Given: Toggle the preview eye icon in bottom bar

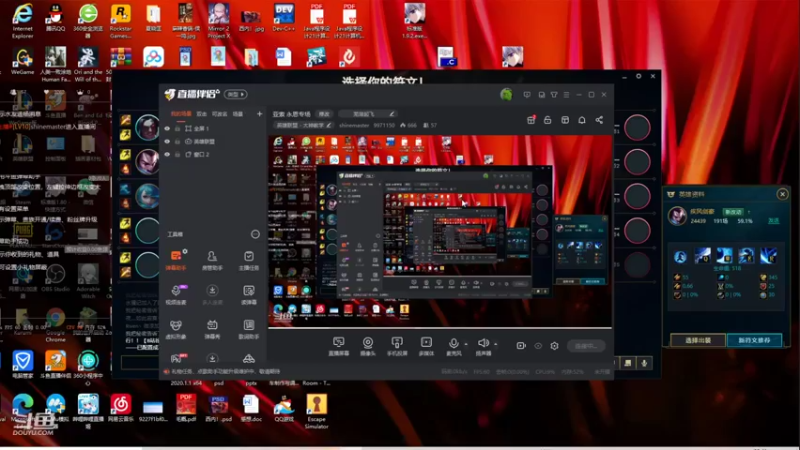Looking at the screenshot, I should (x=538, y=345).
